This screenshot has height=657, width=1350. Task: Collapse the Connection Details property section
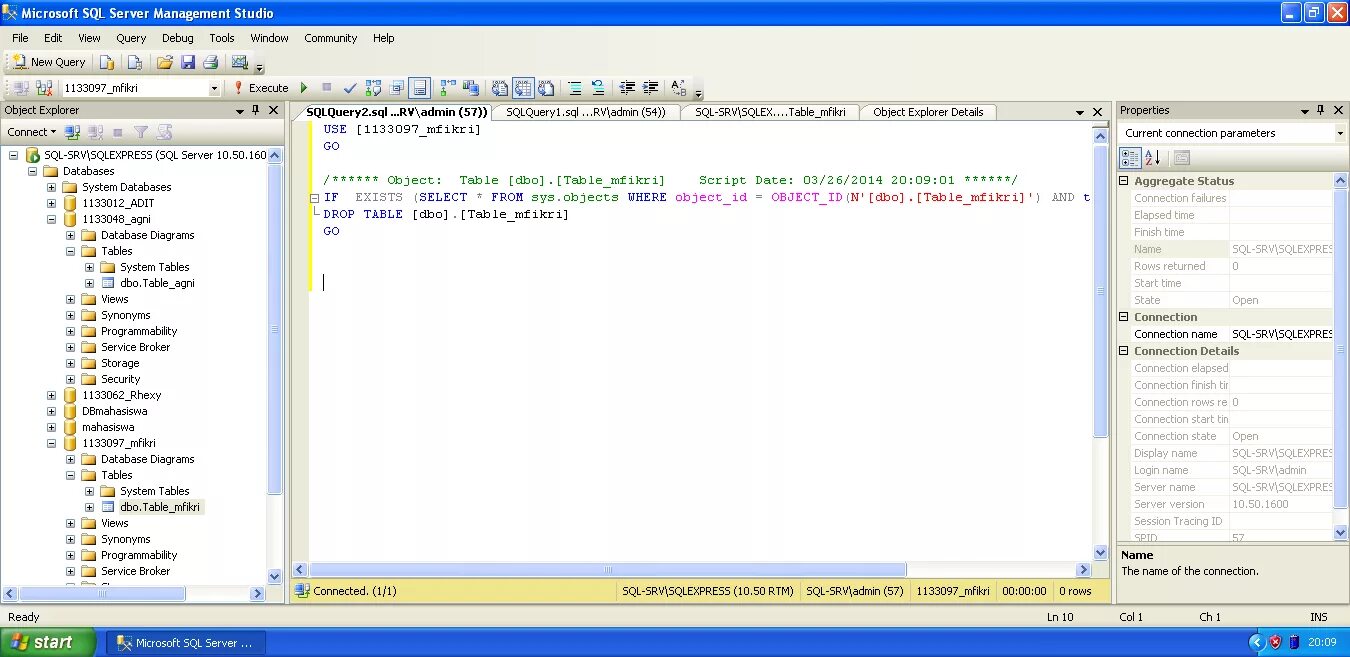(x=1124, y=351)
